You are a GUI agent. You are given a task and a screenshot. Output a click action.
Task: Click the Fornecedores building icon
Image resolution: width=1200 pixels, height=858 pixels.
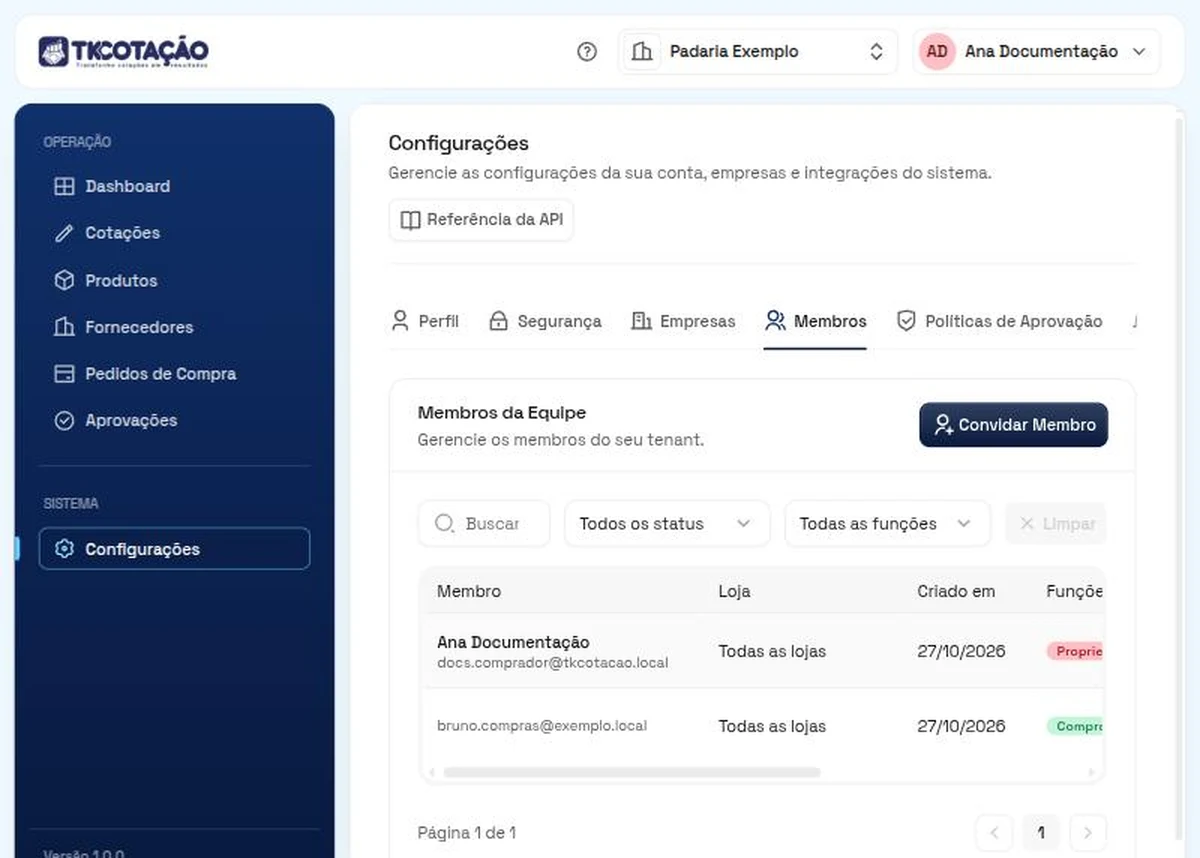(x=64, y=327)
